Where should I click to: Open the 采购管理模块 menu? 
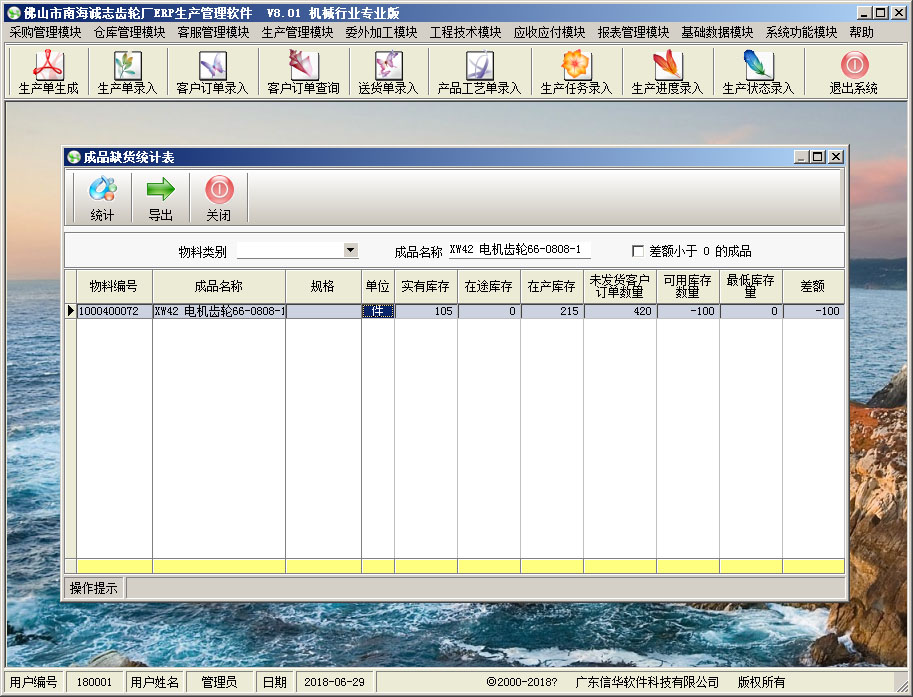45,32
